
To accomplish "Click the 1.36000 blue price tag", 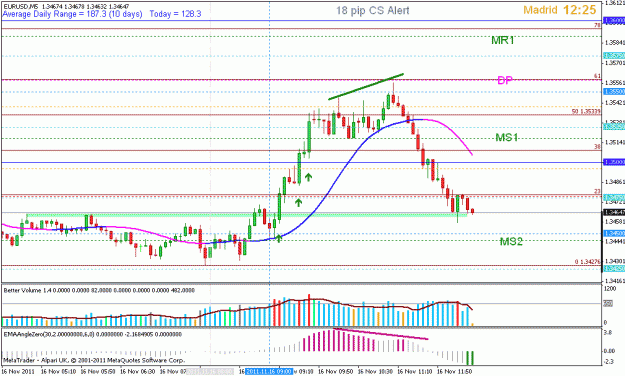I will pyautogui.click(x=614, y=20).
